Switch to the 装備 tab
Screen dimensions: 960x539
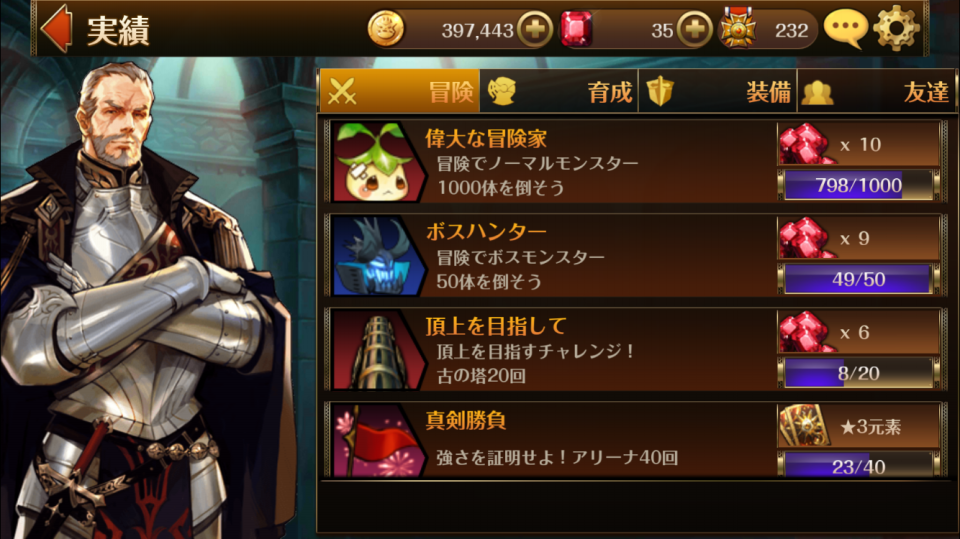(x=718, y=92)
